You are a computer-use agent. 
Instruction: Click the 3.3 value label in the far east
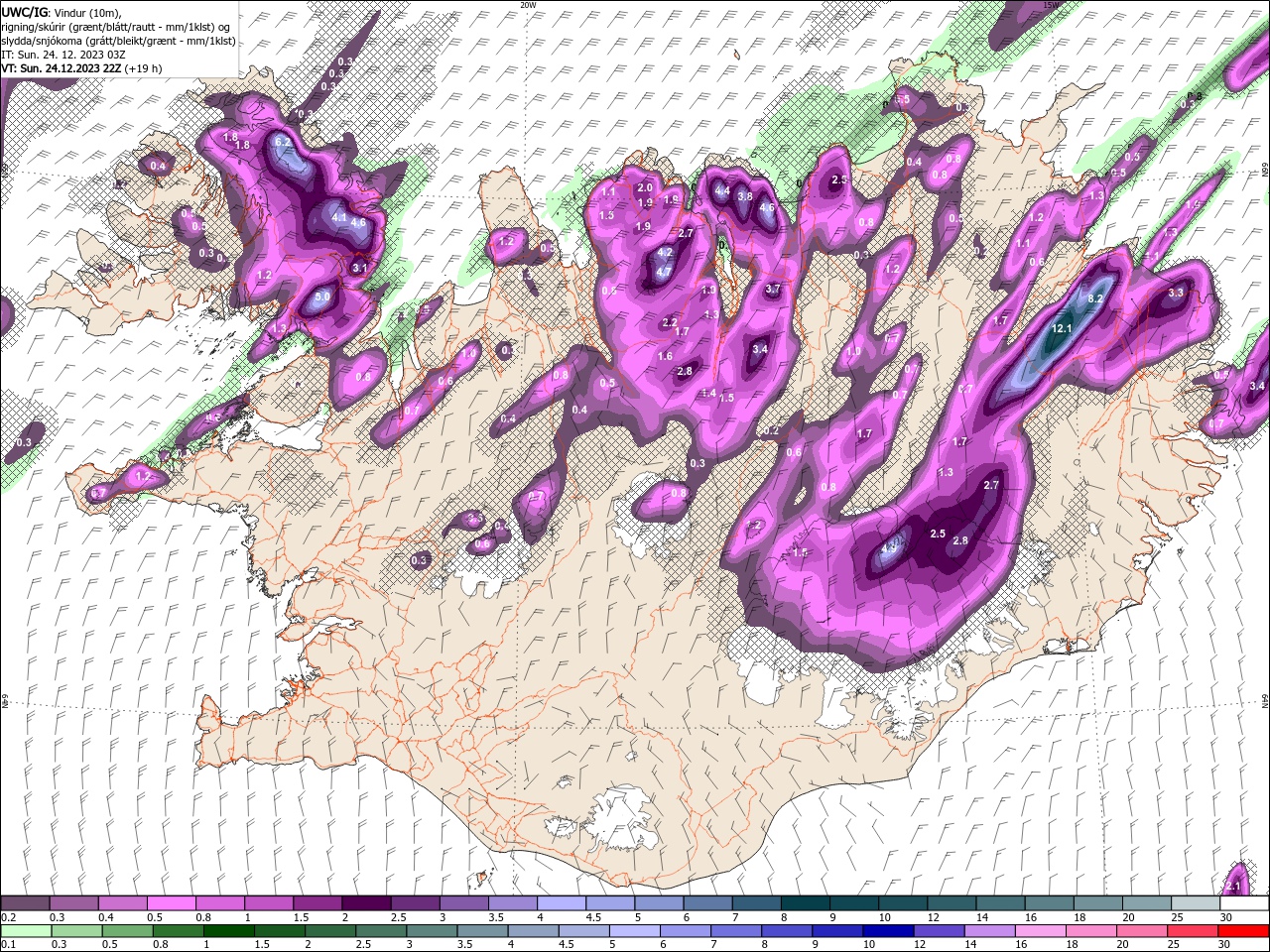1177,293
